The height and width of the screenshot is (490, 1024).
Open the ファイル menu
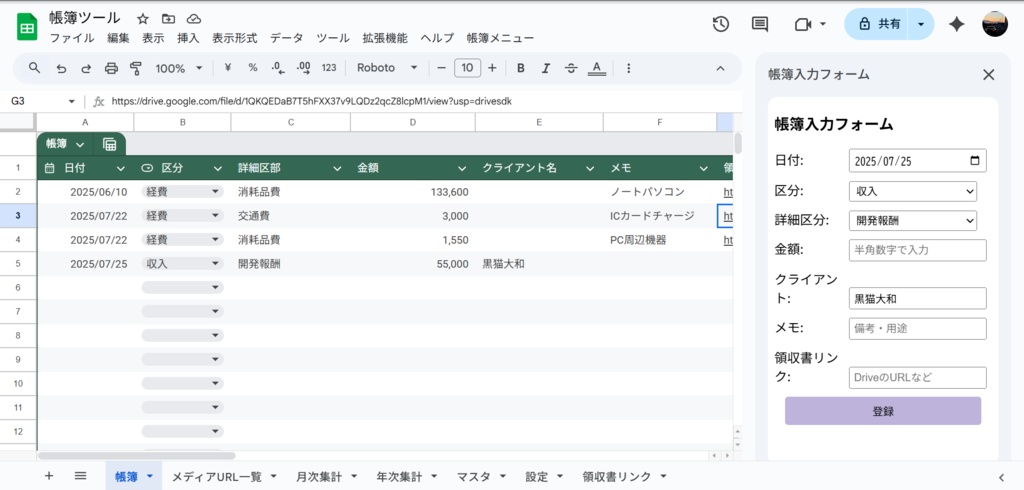tap(72, 38)
